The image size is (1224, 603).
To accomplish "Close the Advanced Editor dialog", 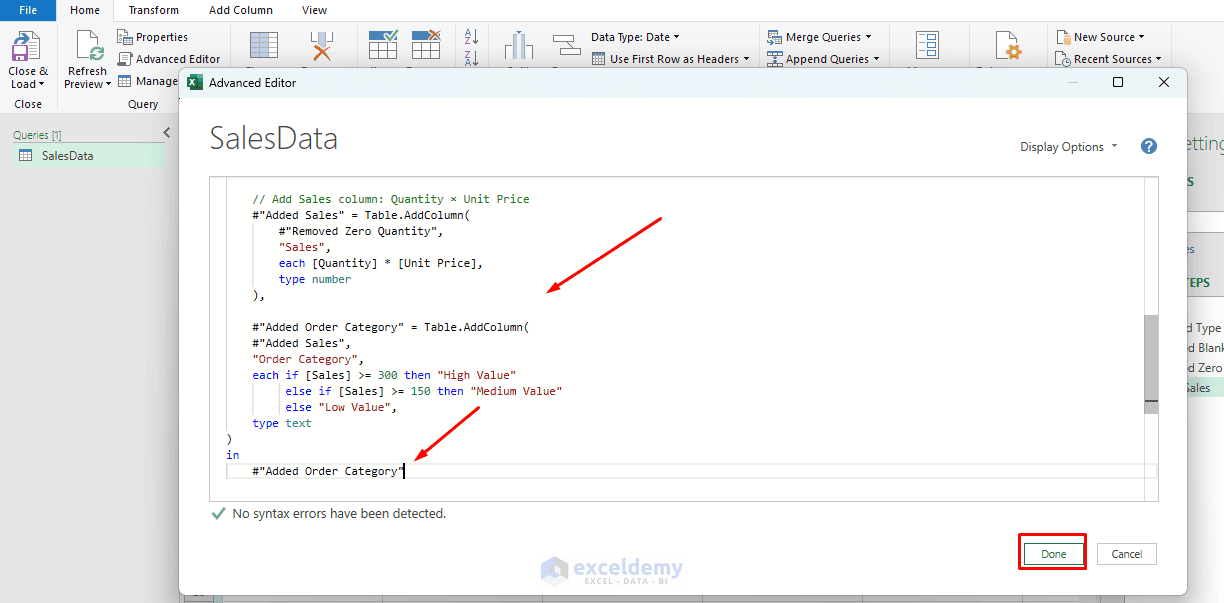I will coord(1164,83).
